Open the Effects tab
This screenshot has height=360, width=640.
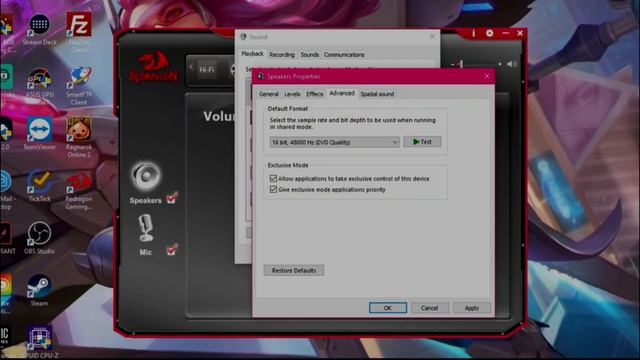[x=315, y=94]
